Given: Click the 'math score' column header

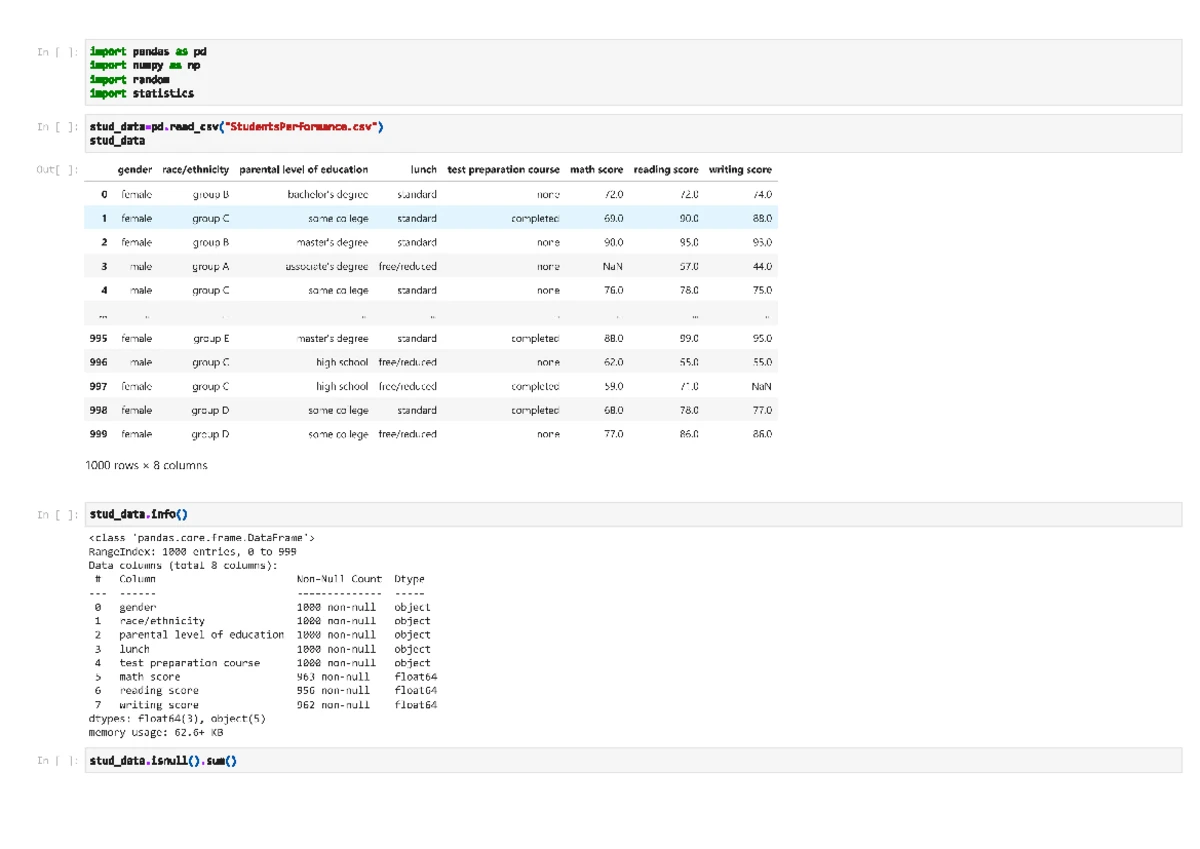Looking at the screenshot, I should click(597, 170).
